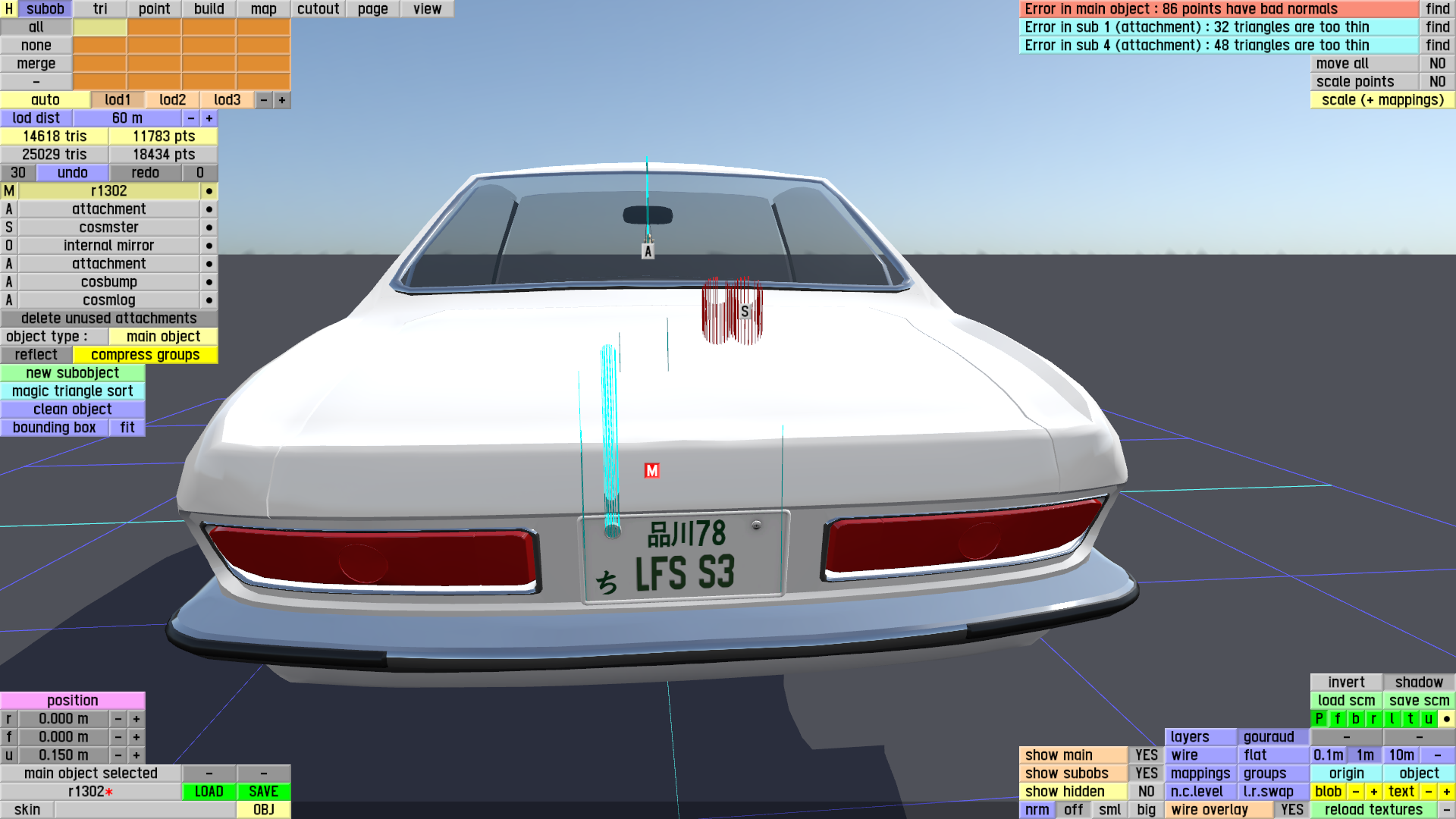Open the tri tab
Screen dimensions: 1456x819
coord(100,9)
